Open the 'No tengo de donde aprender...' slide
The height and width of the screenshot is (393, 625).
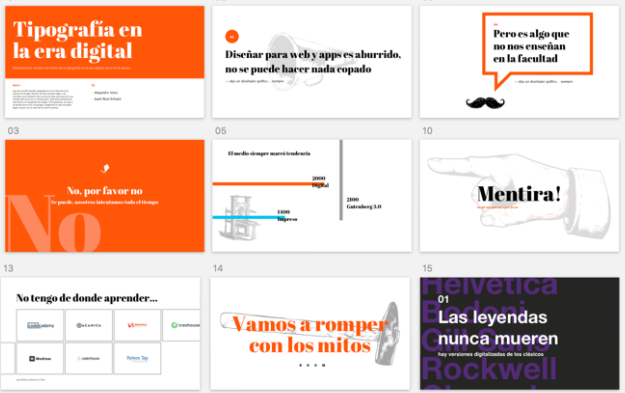100,334
